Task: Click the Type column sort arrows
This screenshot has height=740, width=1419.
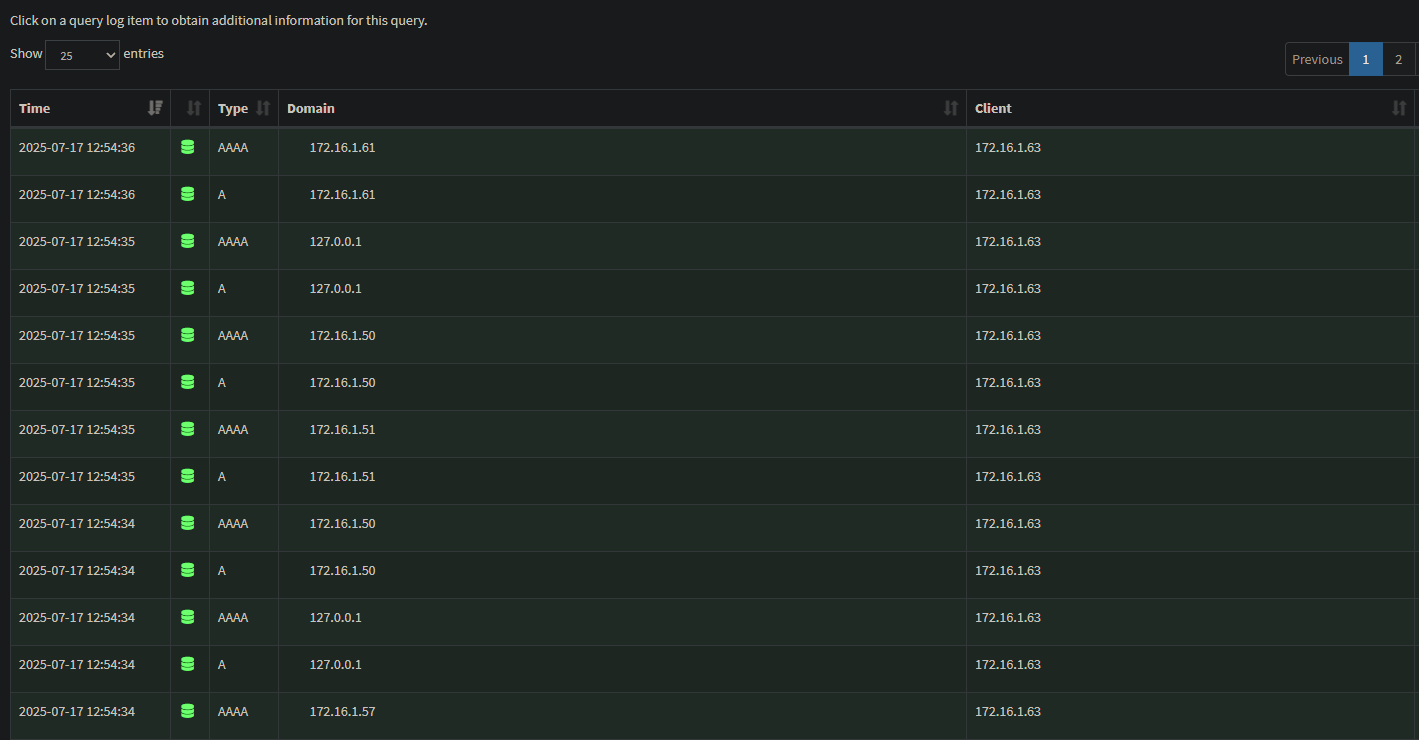Action: pos(263,108)
